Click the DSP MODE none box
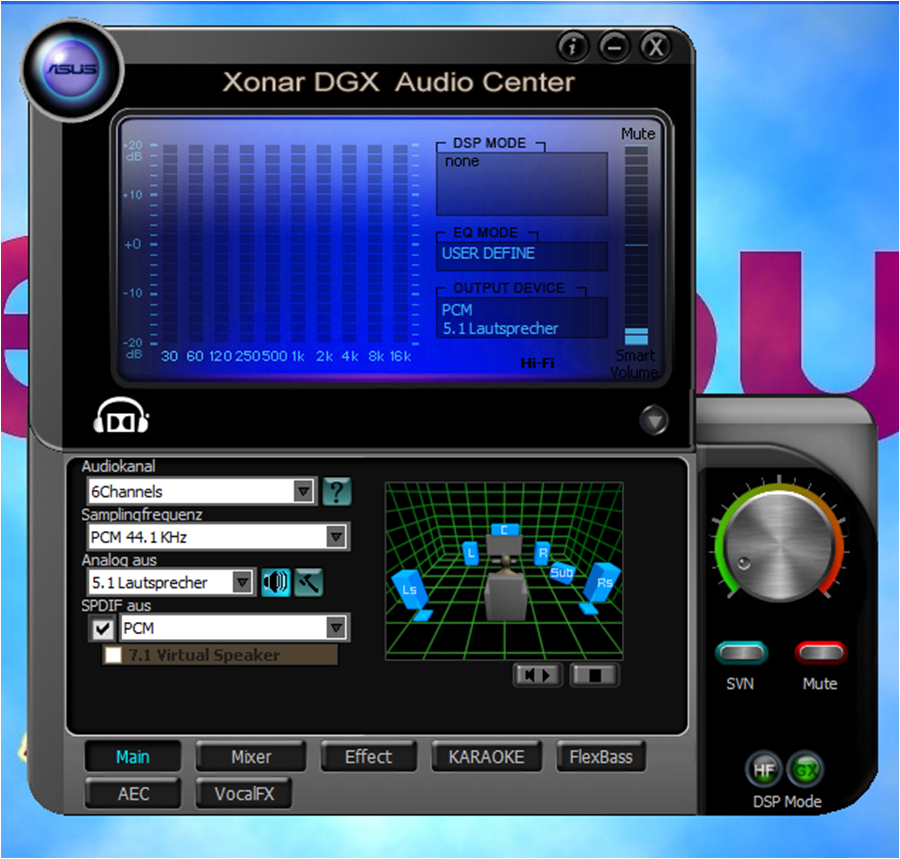The image size is (900, 859). [x=522, y=184]
